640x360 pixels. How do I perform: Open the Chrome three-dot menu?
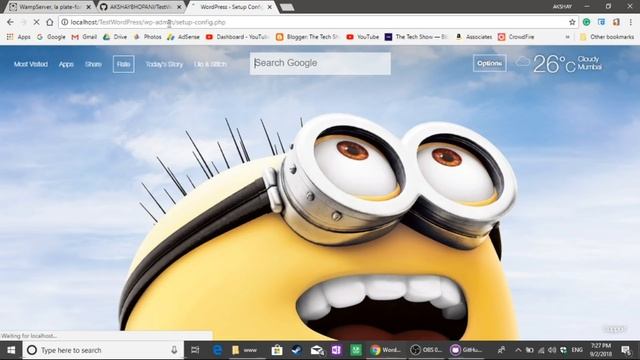[631, 22]
